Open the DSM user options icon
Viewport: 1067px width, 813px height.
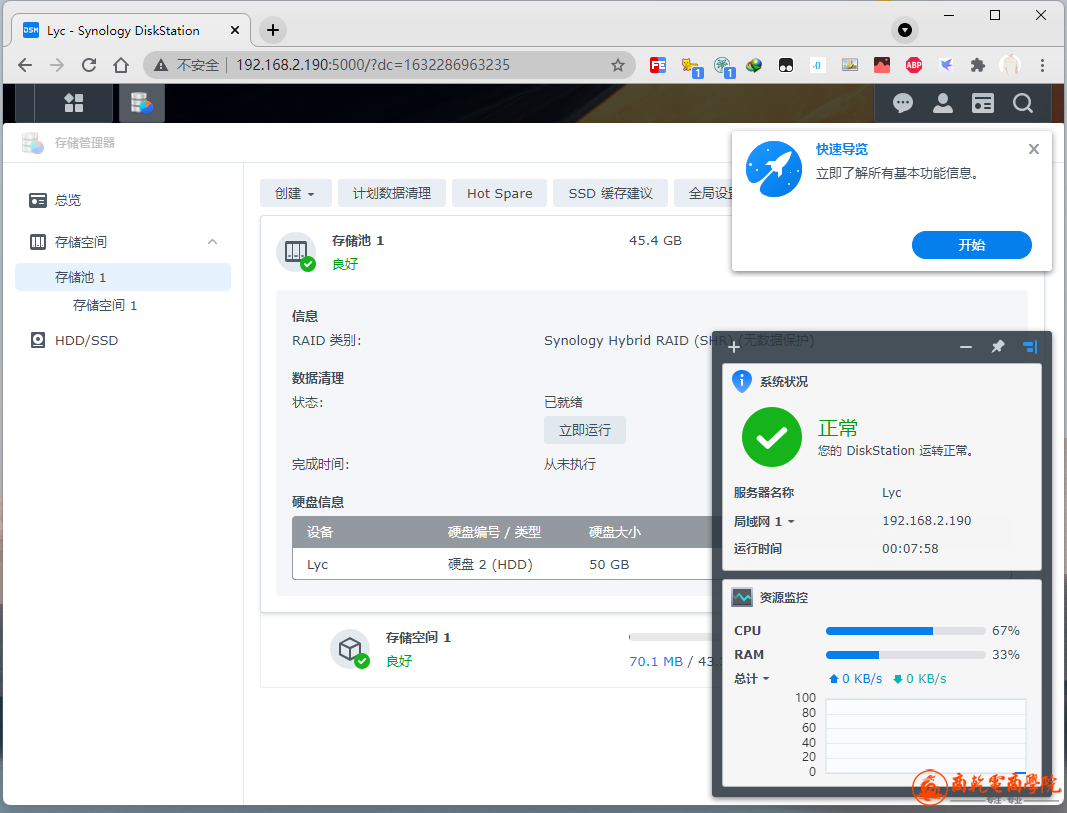click(942, 103)
